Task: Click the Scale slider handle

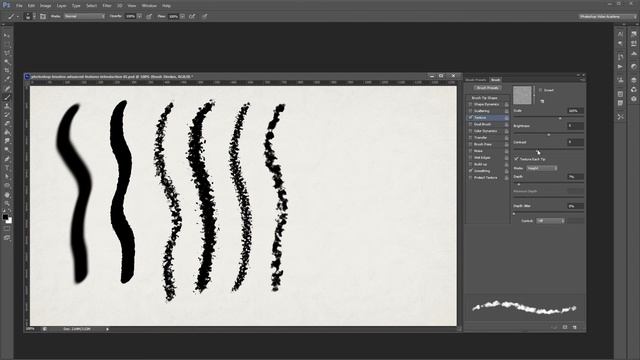Action: coord(560,118)
